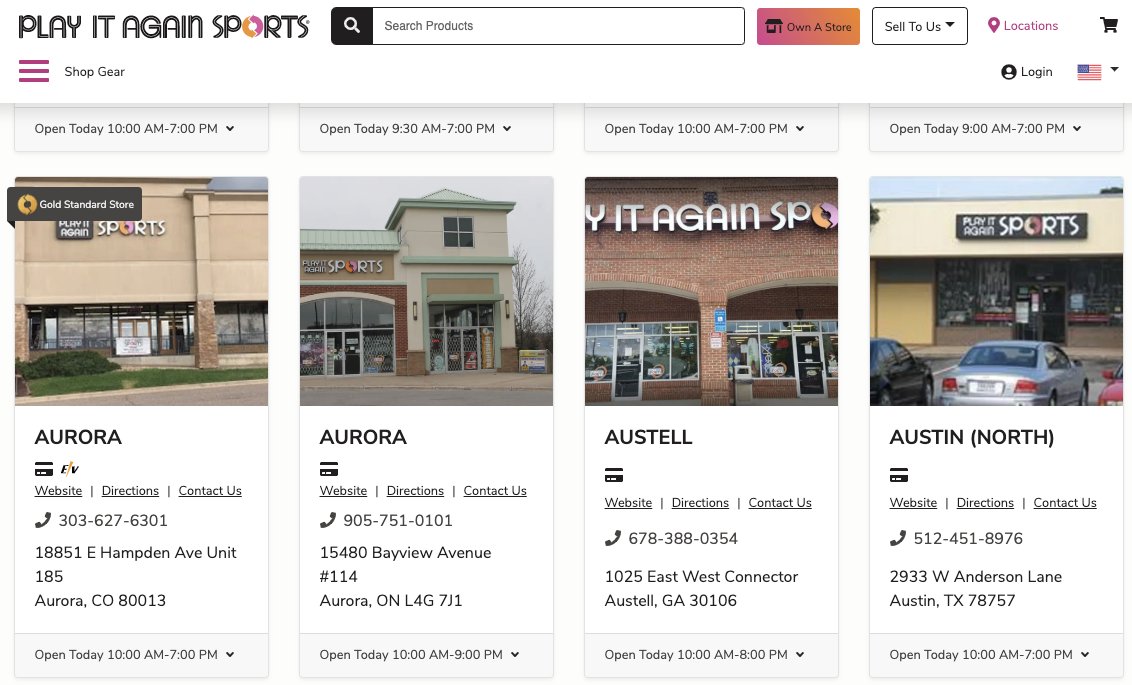Click phone icon beside 678-388-0354
The height and width of the screenshot is (685, 1132).
pos(613,538)
